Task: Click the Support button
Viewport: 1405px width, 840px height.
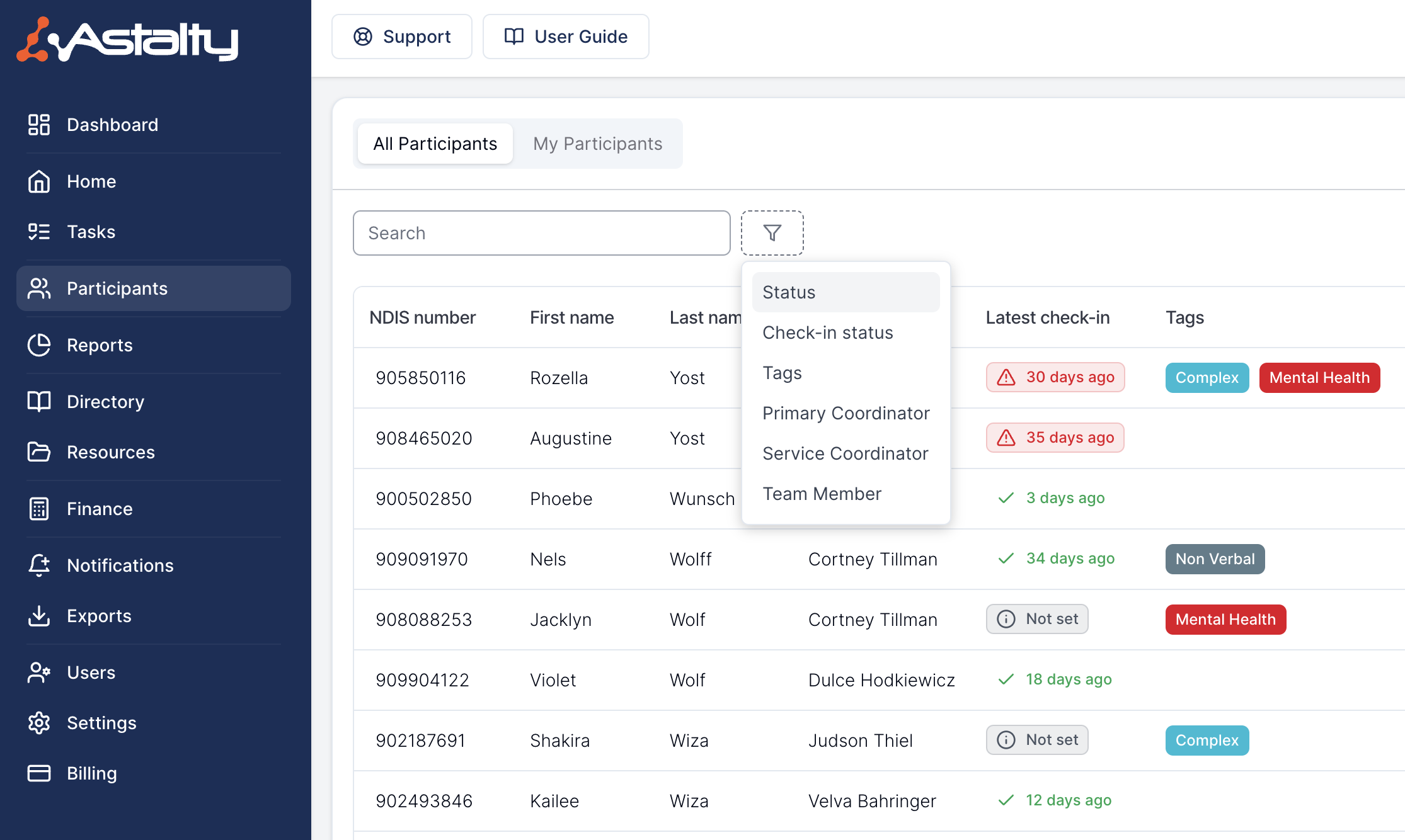Action: click(402, 37)
